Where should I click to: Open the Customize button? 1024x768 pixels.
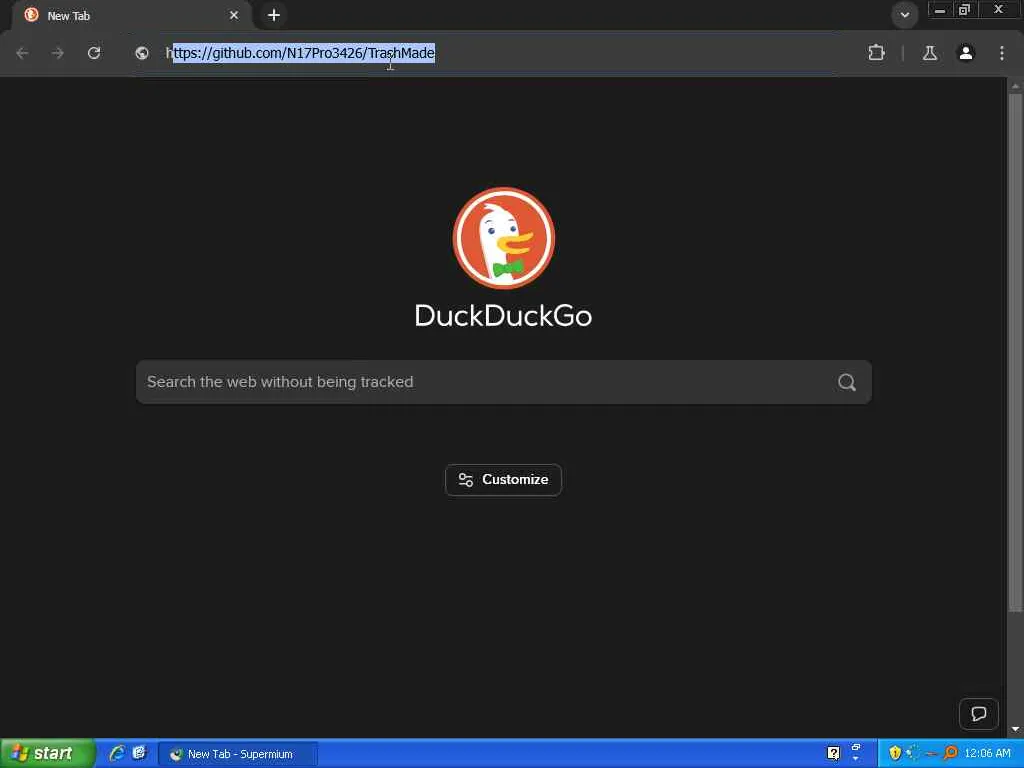504,480
